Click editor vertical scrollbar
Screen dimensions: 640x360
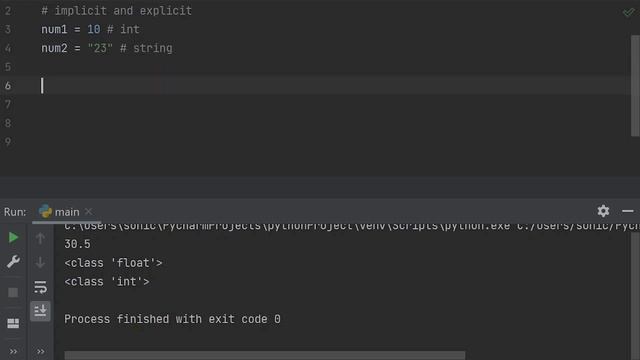[635, 86]
